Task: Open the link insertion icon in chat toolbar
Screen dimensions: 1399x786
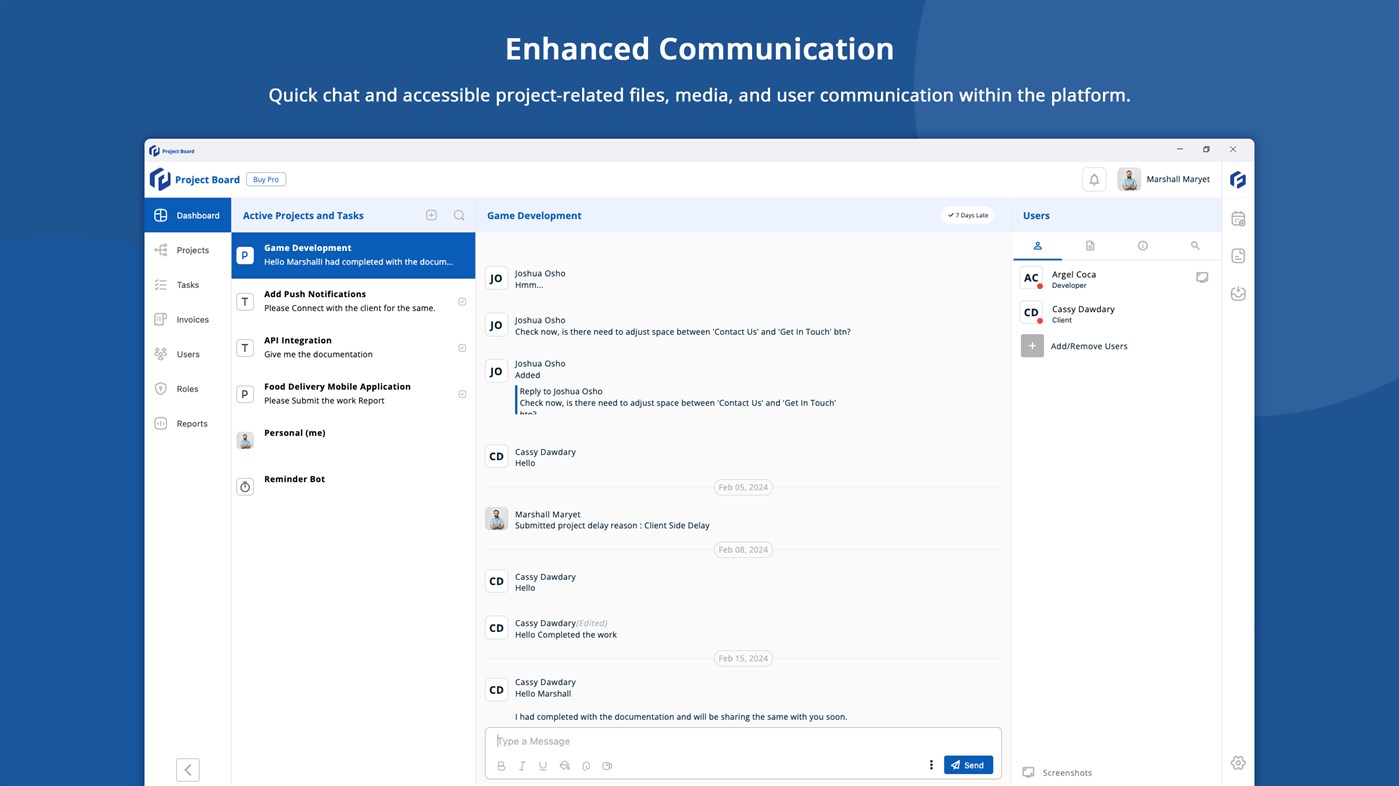Action: coord(564,765)
